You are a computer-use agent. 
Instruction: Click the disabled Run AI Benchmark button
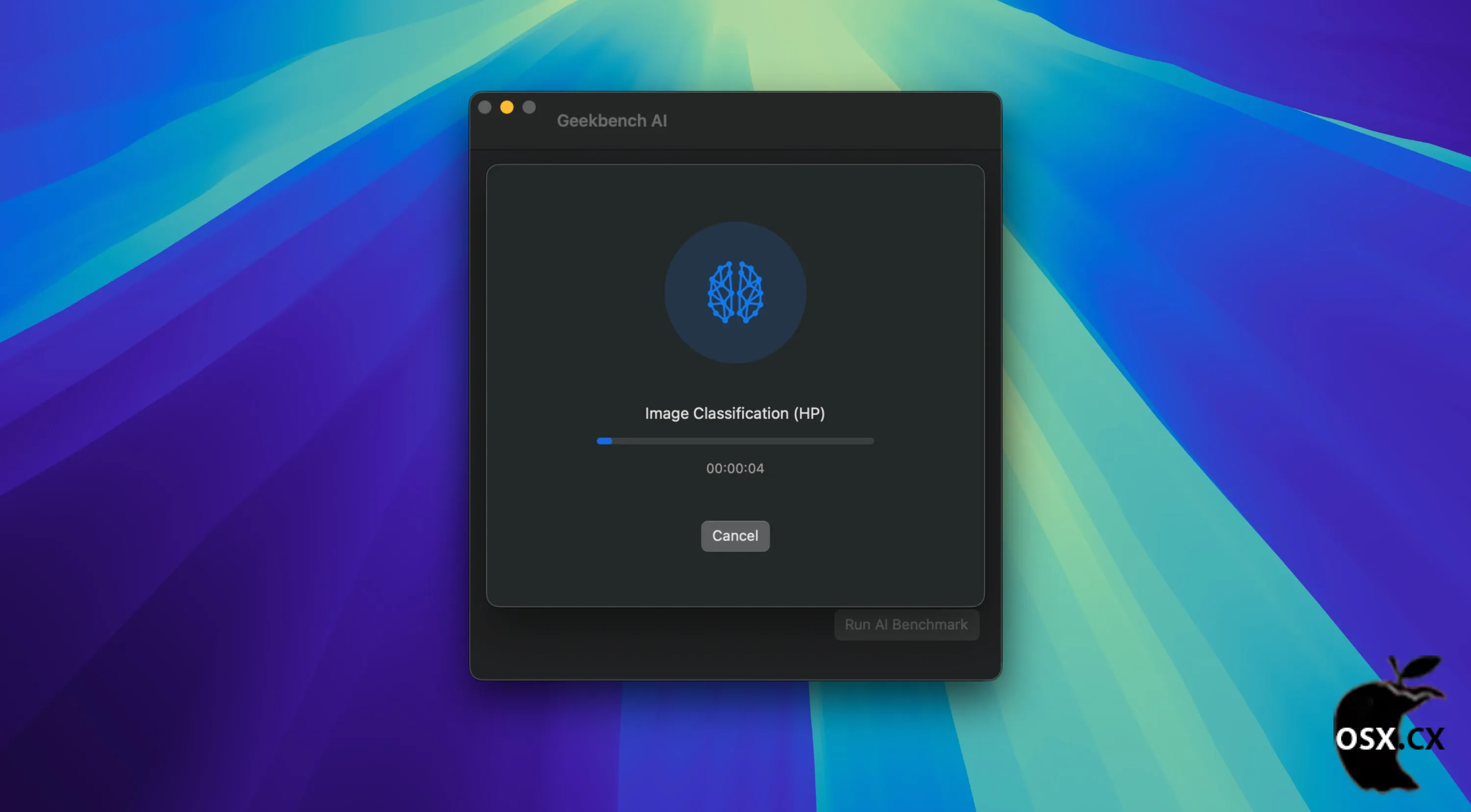tap(907, 625)
